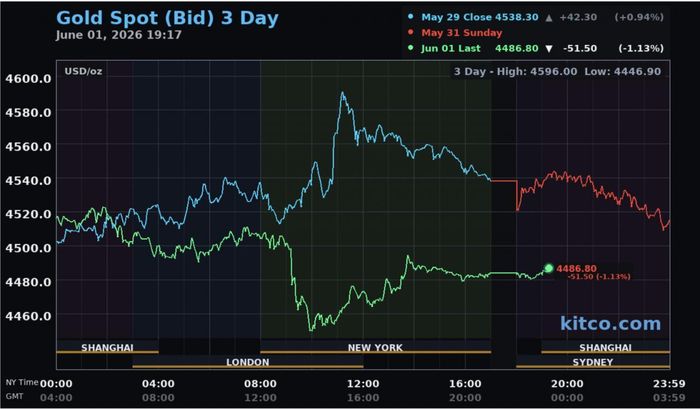Click the red May 31 legend dot
Viewport: 700px width, 409px height.
[411, 32]
